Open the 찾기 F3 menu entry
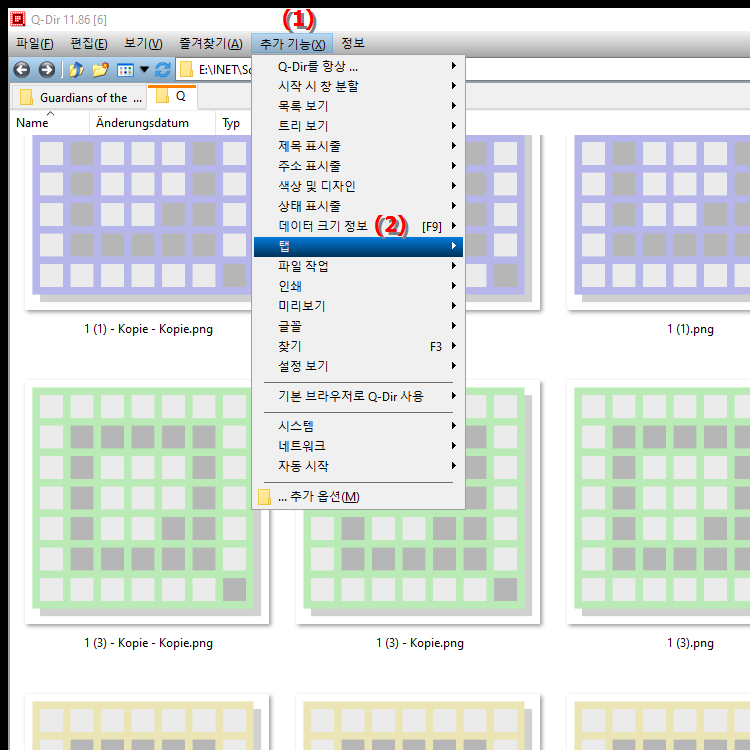Viewport: 750px width, 750px height. point(358,346)
